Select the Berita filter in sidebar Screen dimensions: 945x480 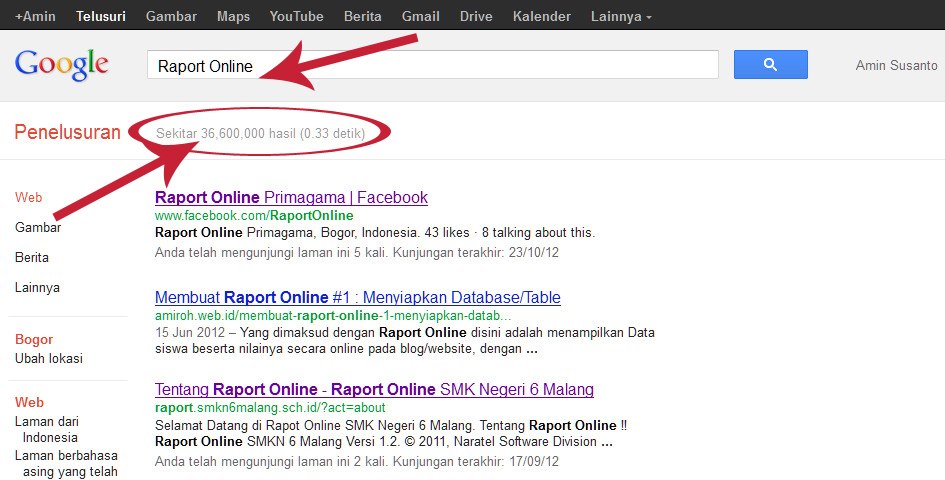pos(32,257)
